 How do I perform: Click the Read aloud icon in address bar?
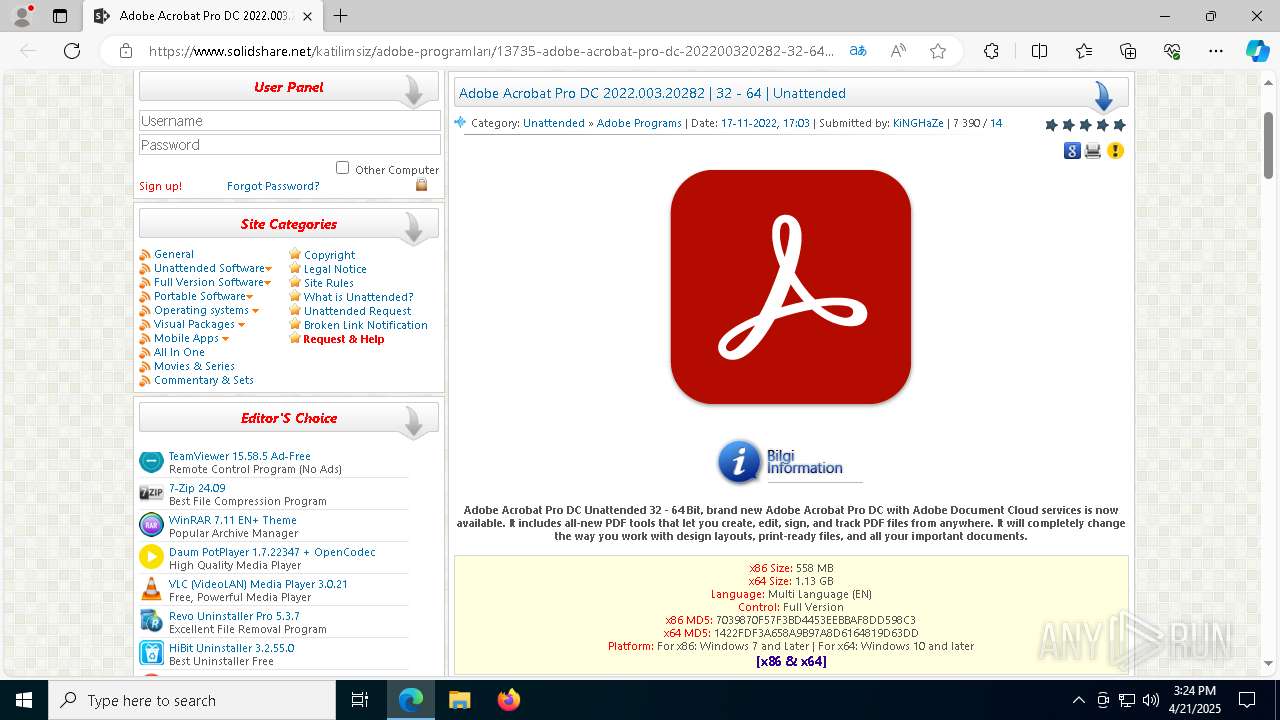[x=898, y=51]
